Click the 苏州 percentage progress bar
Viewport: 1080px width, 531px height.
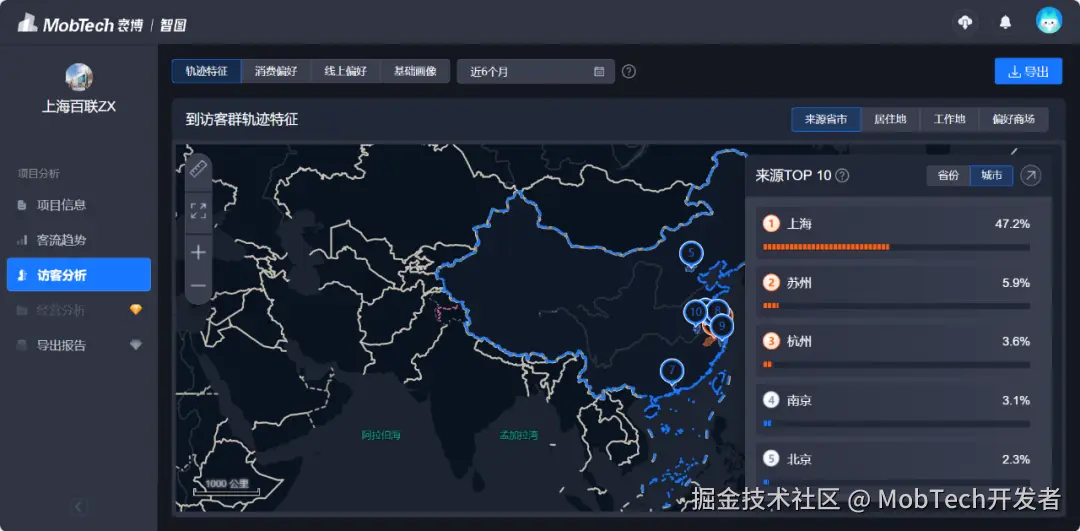coord(897,306)
